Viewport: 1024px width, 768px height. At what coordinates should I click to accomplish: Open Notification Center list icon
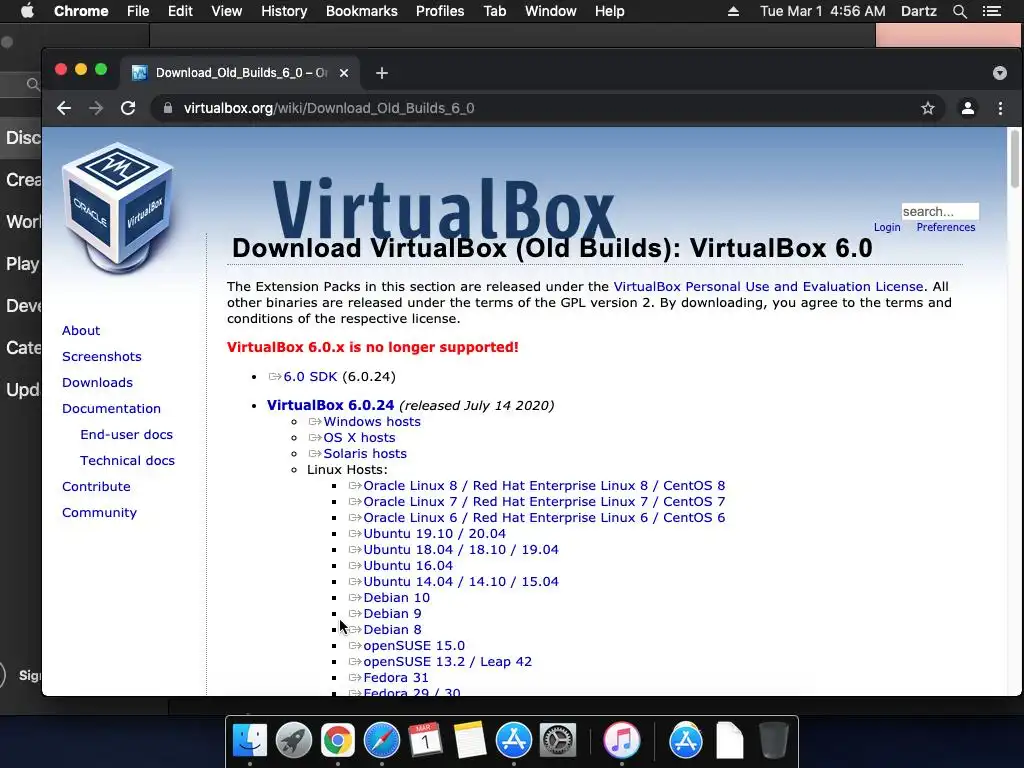[991, 11]
